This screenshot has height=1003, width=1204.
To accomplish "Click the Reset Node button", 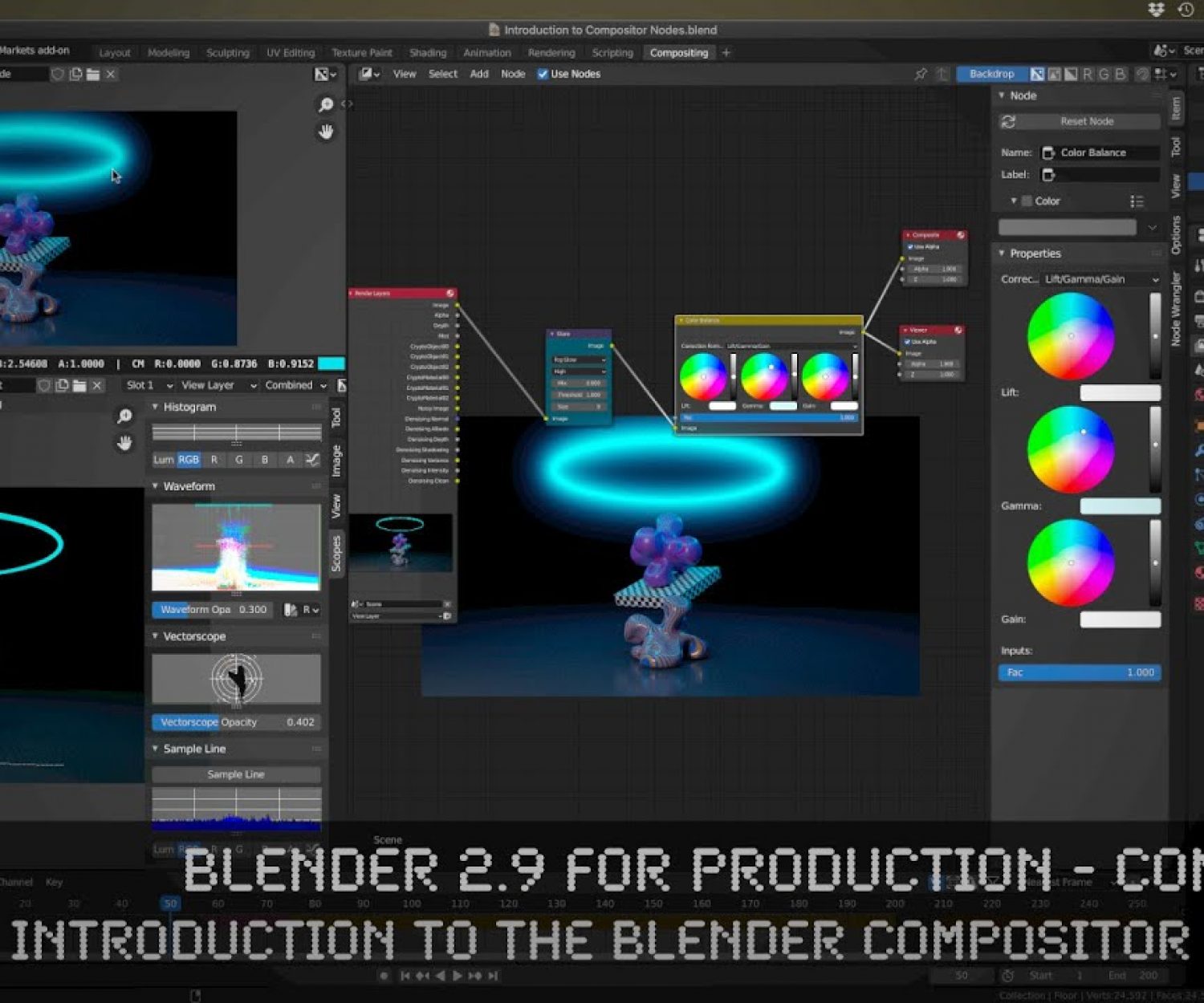I will (1087, 121).
